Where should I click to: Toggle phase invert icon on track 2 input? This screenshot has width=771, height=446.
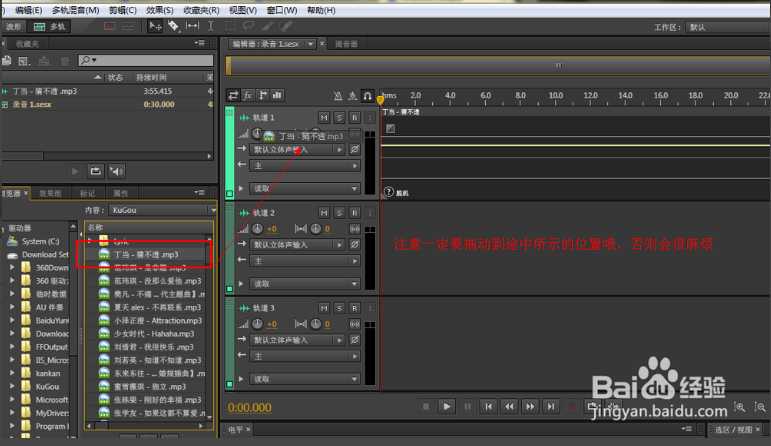(x=355, y=244)
